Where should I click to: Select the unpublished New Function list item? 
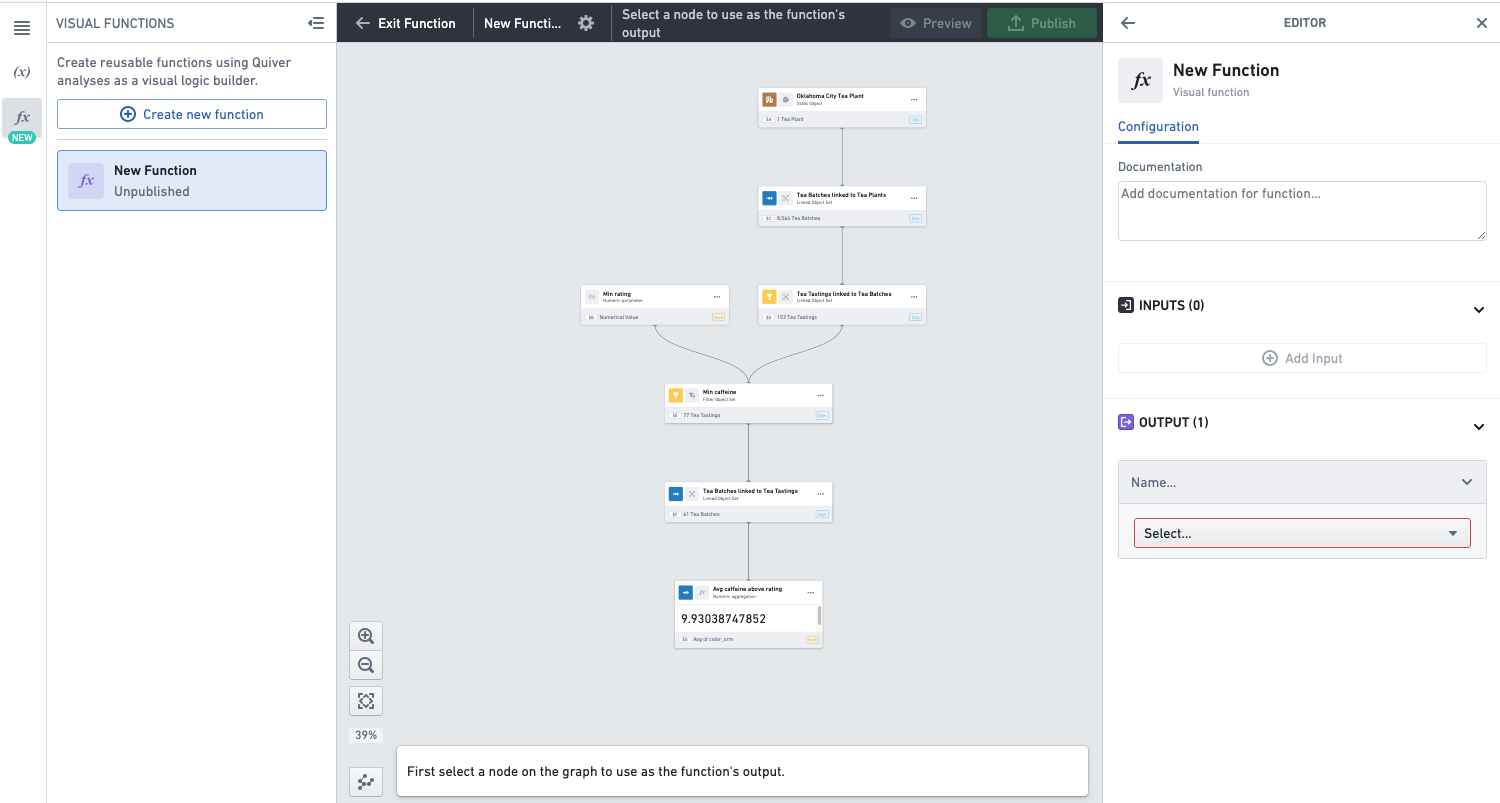192,180
